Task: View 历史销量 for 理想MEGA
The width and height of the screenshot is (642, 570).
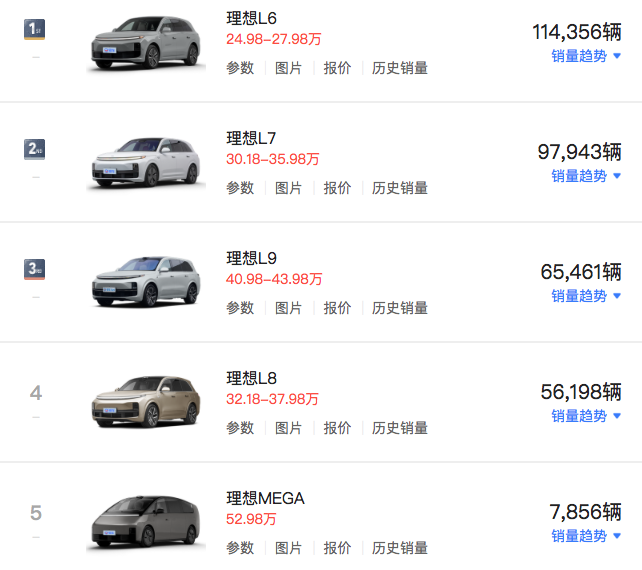Action: click(400, 548)
